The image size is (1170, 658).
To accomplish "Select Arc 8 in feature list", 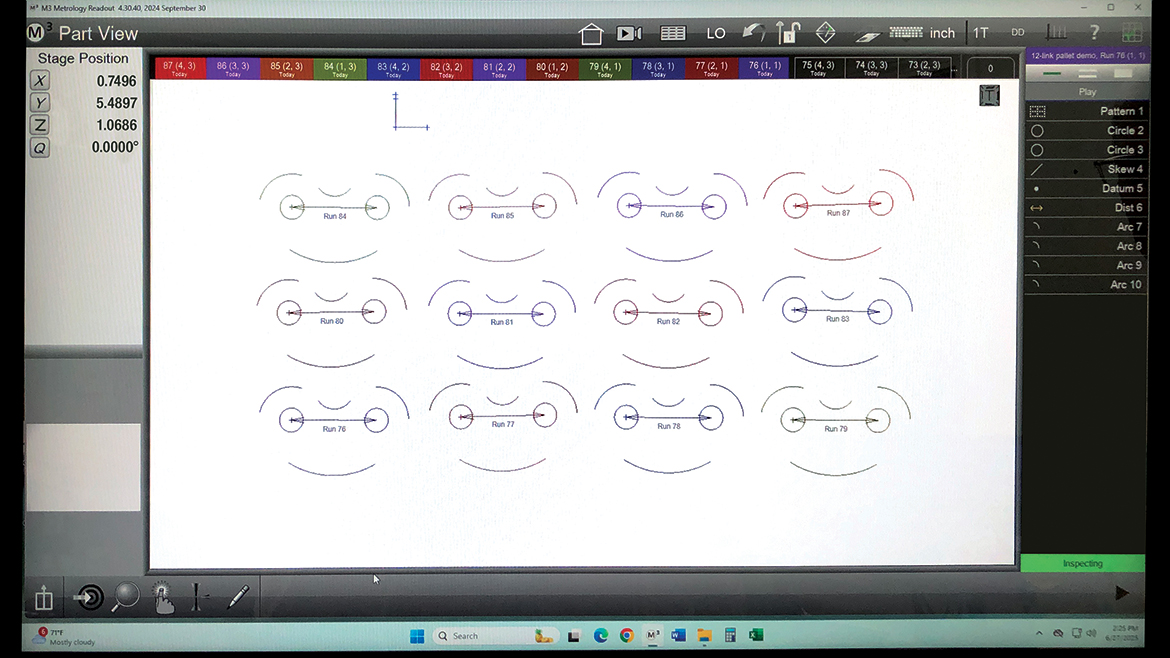I will point(1086,246).
